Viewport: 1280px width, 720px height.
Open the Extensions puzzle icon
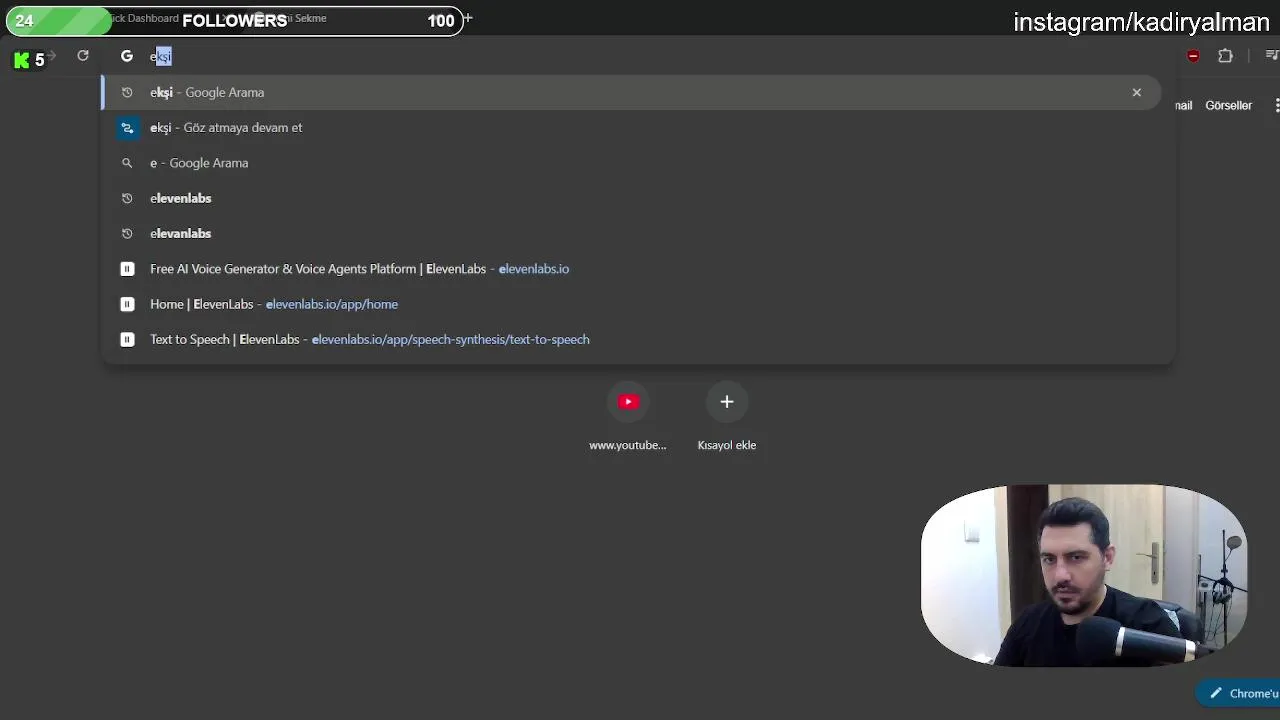coord(1225,56)
